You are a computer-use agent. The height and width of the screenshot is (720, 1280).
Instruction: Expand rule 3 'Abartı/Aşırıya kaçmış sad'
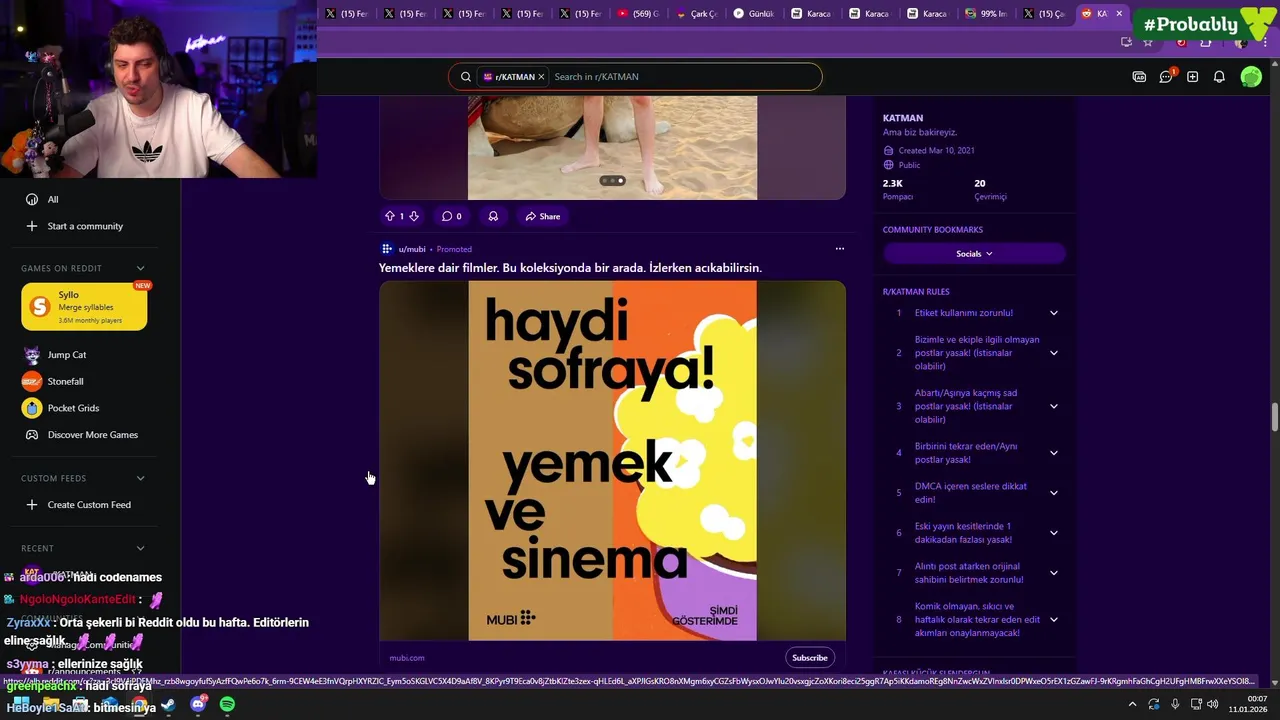point(1053,406)
